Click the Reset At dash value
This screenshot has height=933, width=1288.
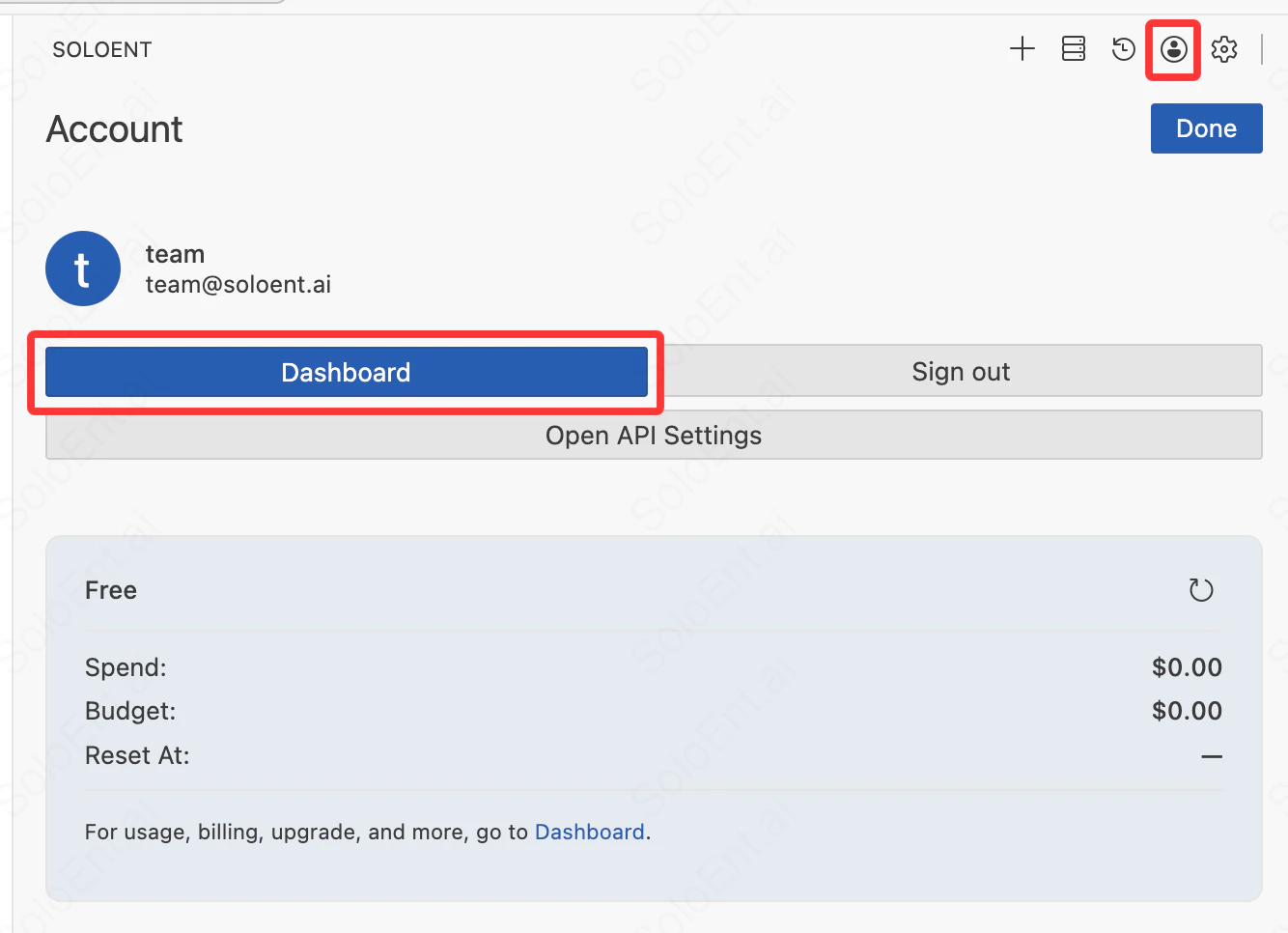[x=1213, y=755]
